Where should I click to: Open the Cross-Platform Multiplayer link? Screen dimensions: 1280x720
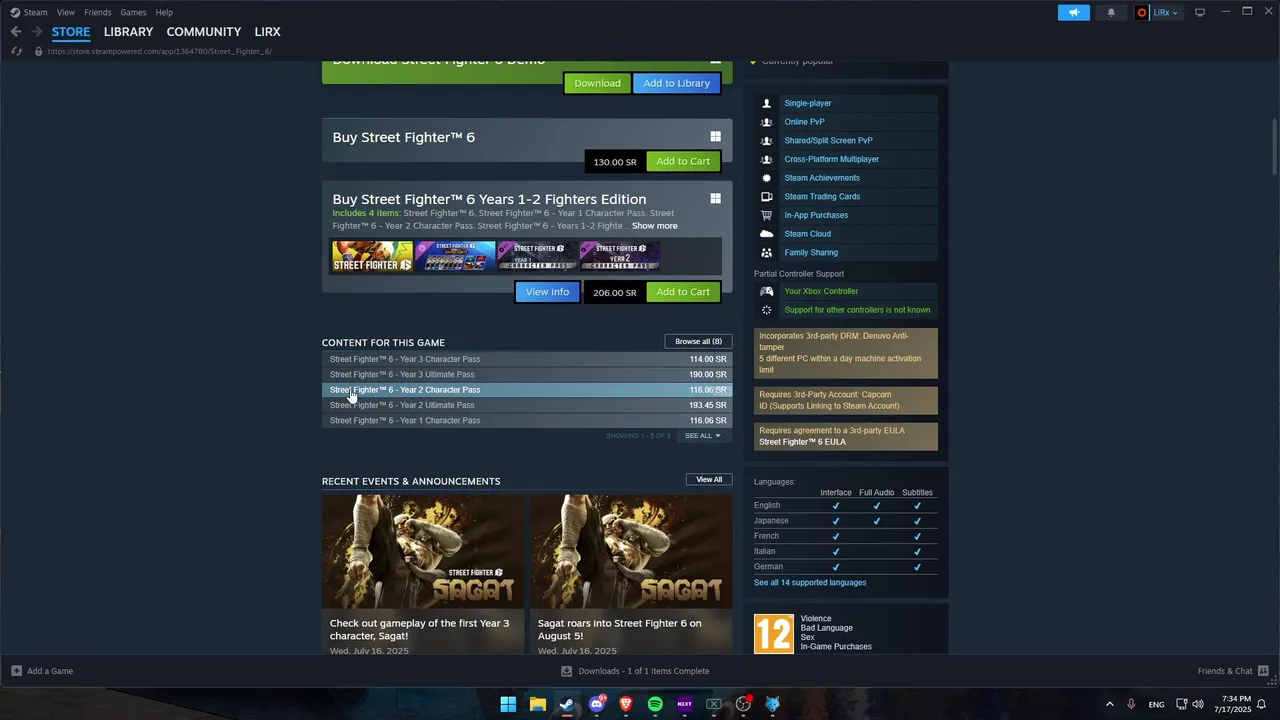pos(831,159)
